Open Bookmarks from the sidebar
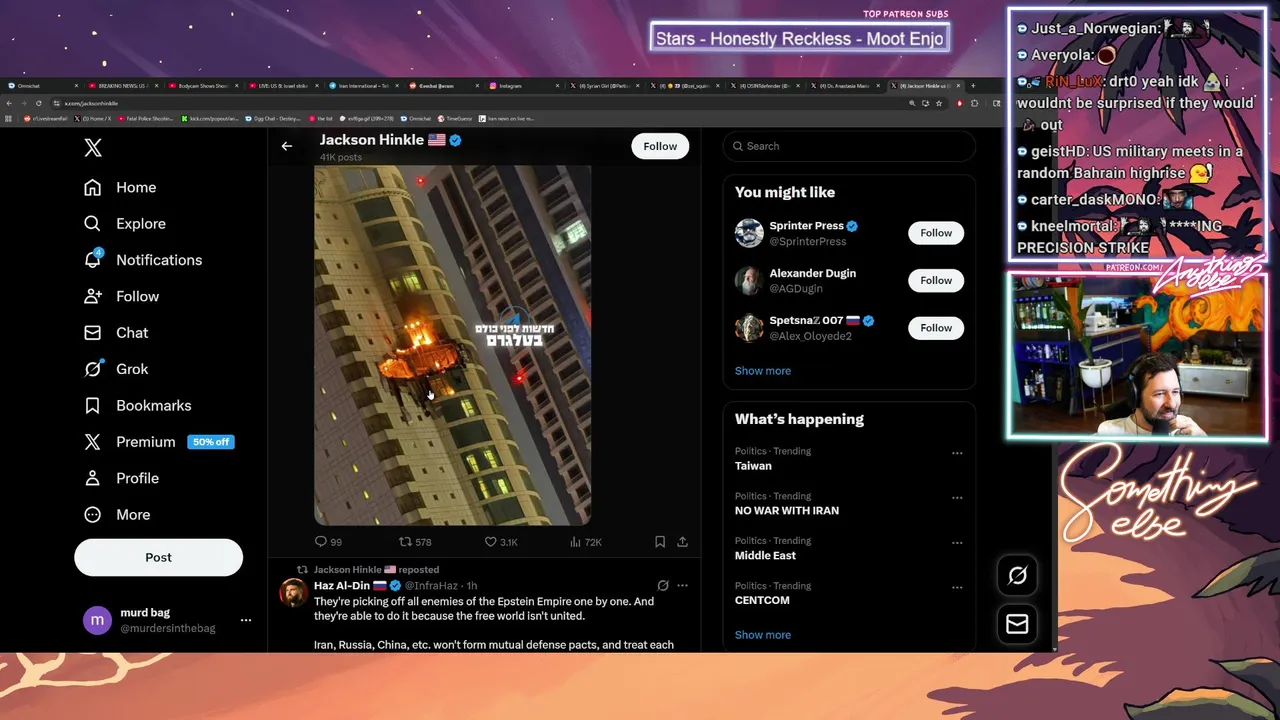 coord(137,405)
